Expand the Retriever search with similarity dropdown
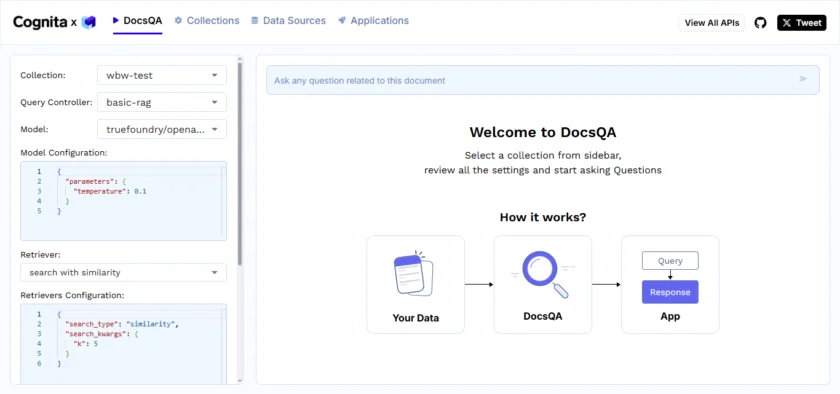This screenshot has height=394, width=840. point(123,272)
